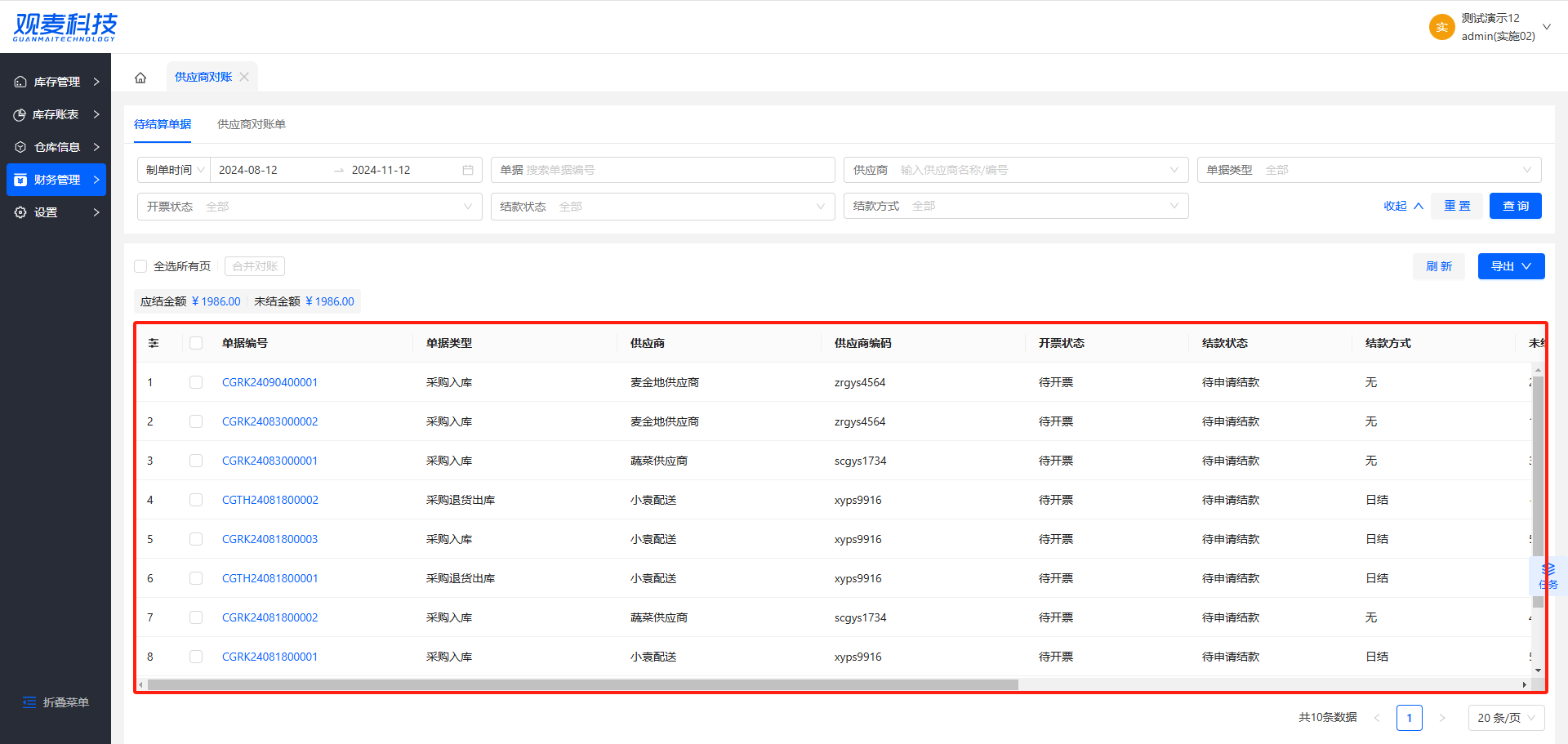Image resolution: width=1568 pixels, height=744 pixels.
Task: Open the 结款状态 dropdown
Action: point(662,207)
